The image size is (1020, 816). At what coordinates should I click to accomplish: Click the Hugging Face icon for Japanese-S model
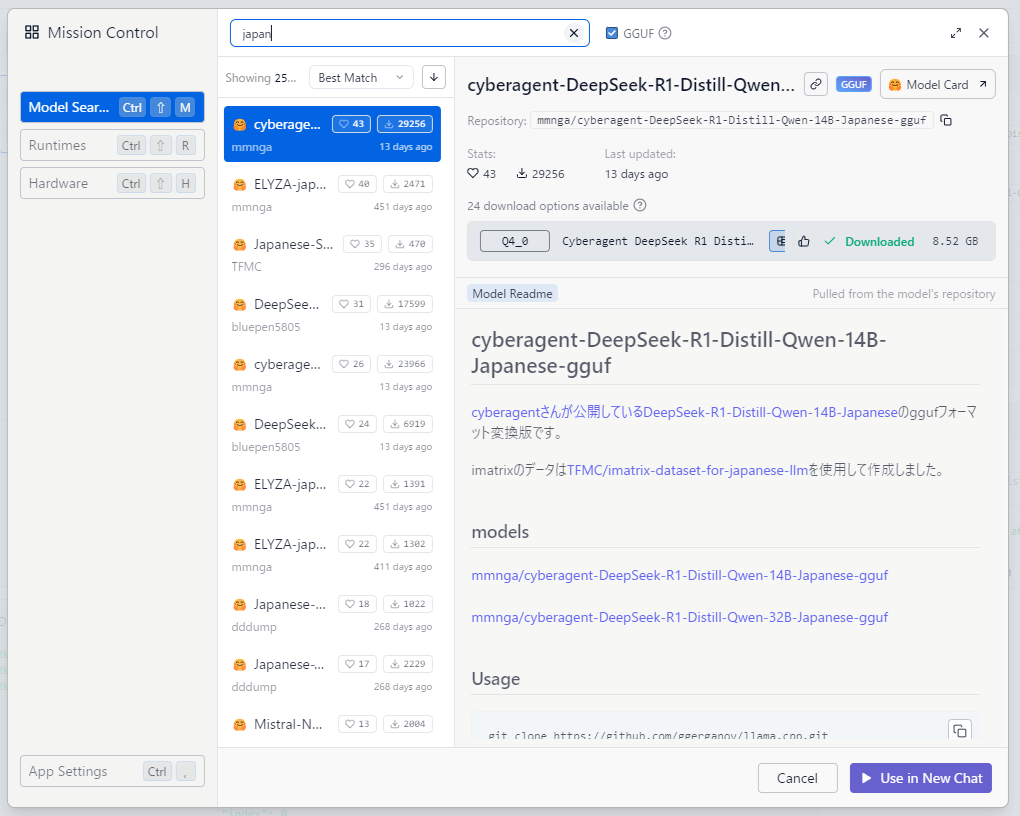pyautogui.click(x=239, y=245)
